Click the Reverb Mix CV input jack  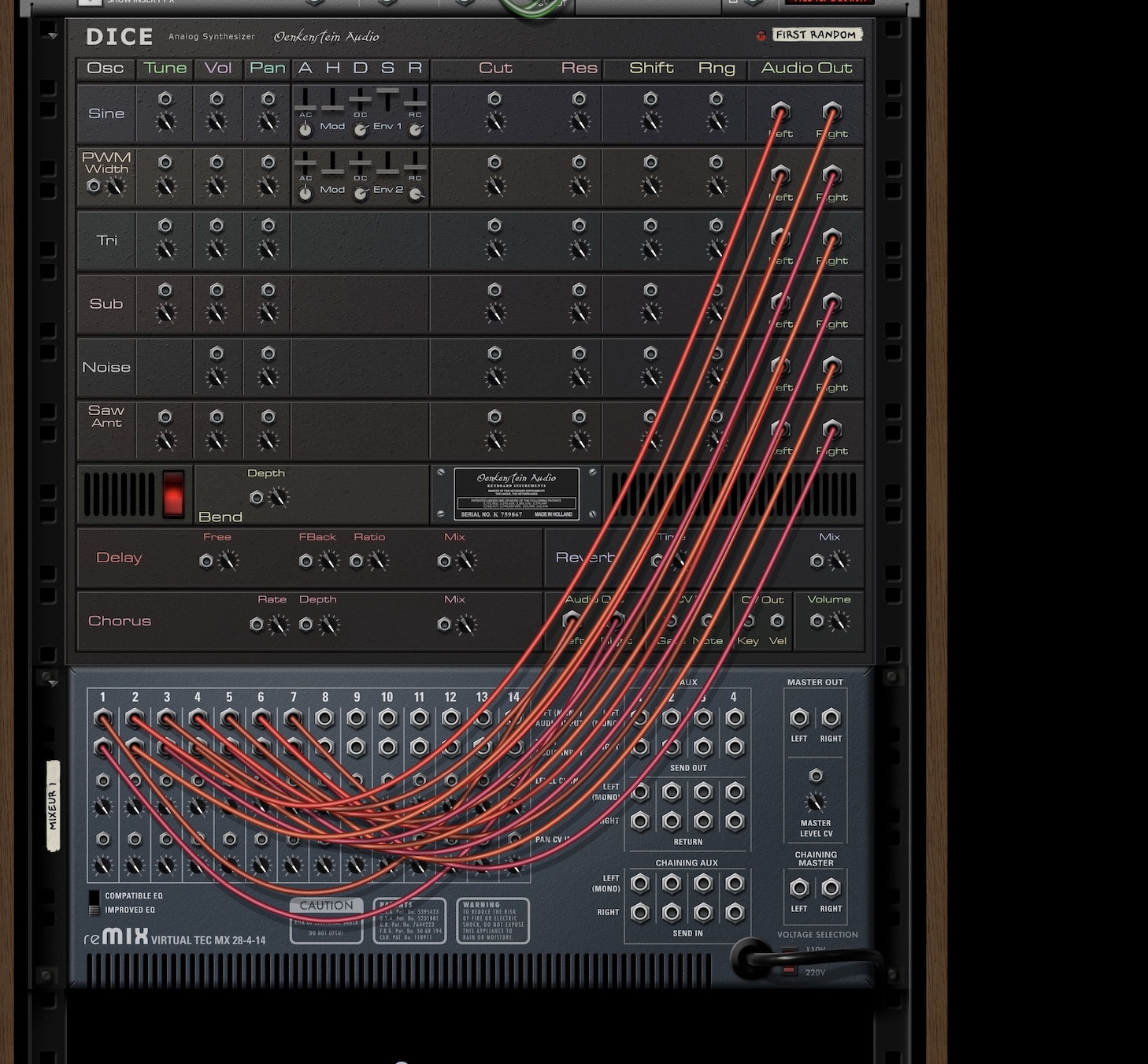[817, 561]
